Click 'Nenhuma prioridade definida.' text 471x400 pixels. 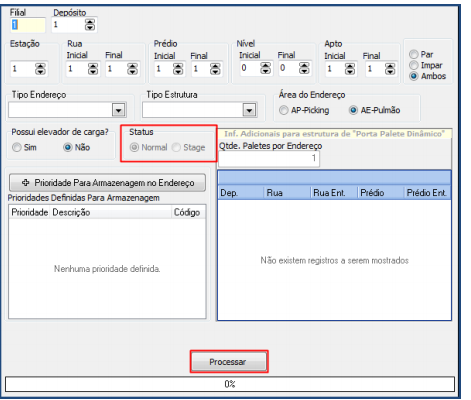click(107, 269)
